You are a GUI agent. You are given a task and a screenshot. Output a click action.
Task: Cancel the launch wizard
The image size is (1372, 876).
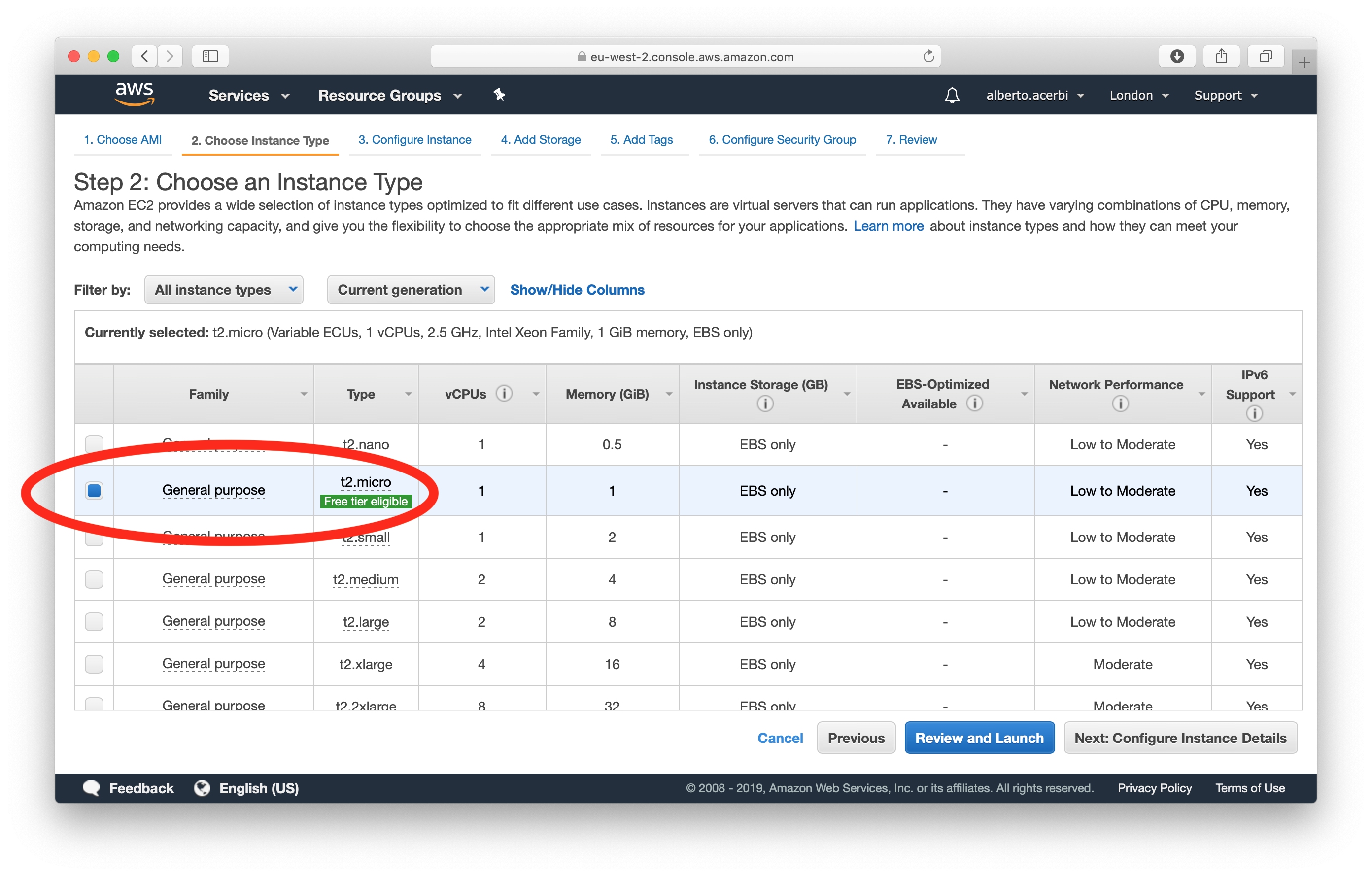pyautogui.click(x=780, y=738)
